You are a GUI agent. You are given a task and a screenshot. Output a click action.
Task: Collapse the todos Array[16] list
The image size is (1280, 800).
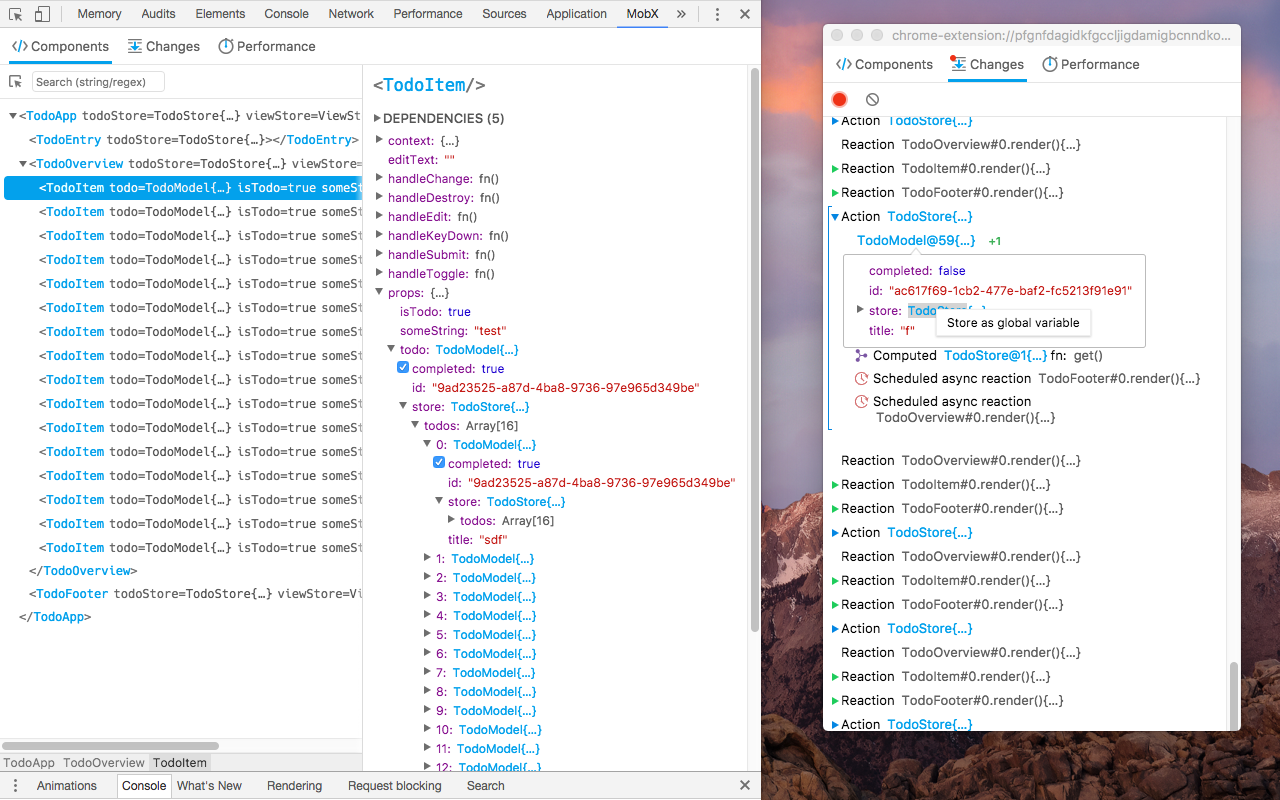coord(414,425)
